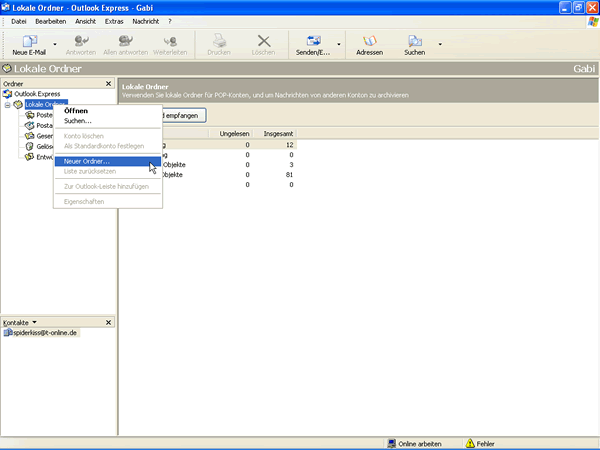600x450 pixels.
Task: Open dropdown arrow next to Senden/Empfangen
Action: pyautogui.click(x=339, y=45)
